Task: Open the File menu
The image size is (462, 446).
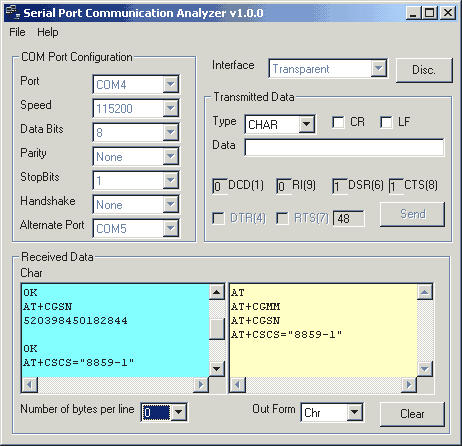Action: [x=17, y=32]
